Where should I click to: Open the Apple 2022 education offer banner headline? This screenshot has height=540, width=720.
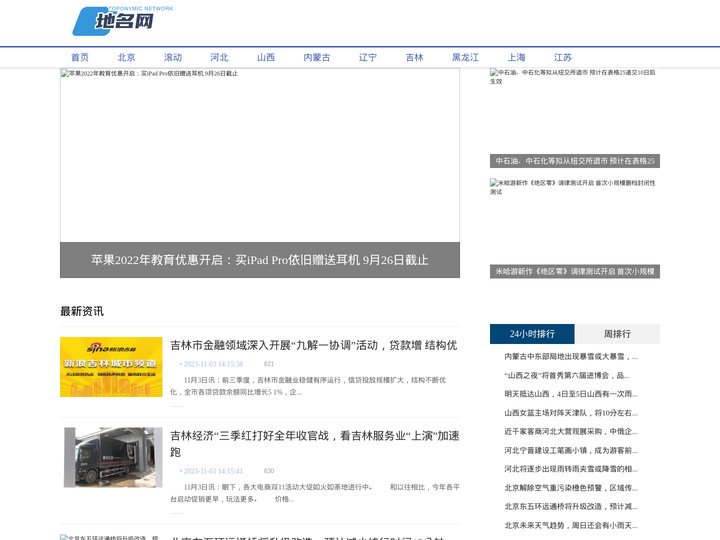coord(260,260)
